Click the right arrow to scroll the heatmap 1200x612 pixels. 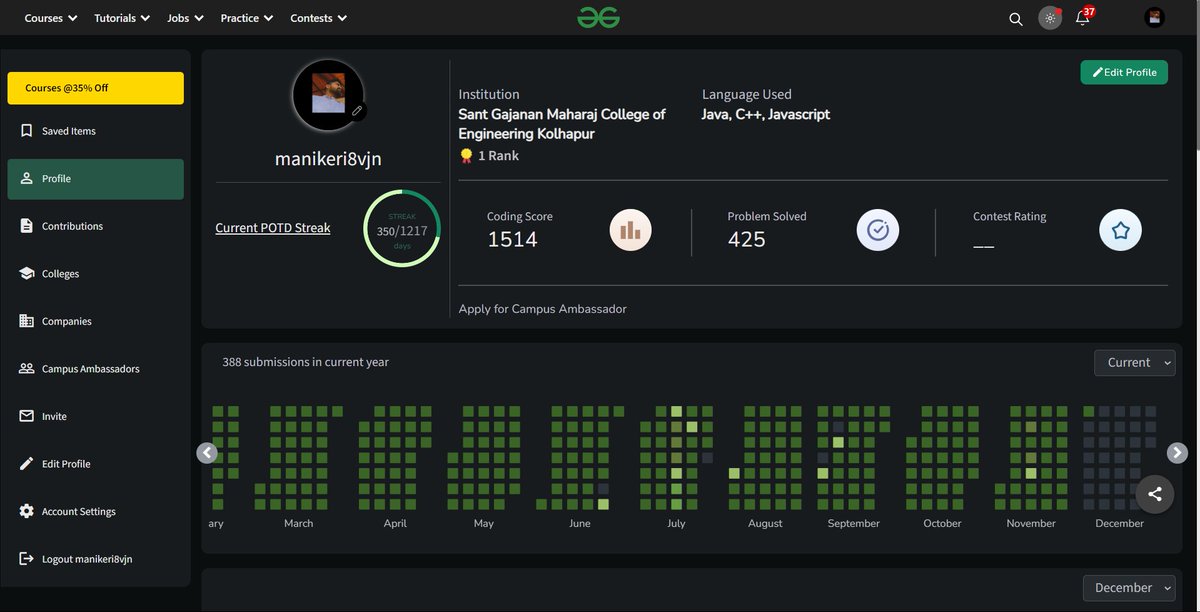pyautogui.click(x=1177, y=452)
